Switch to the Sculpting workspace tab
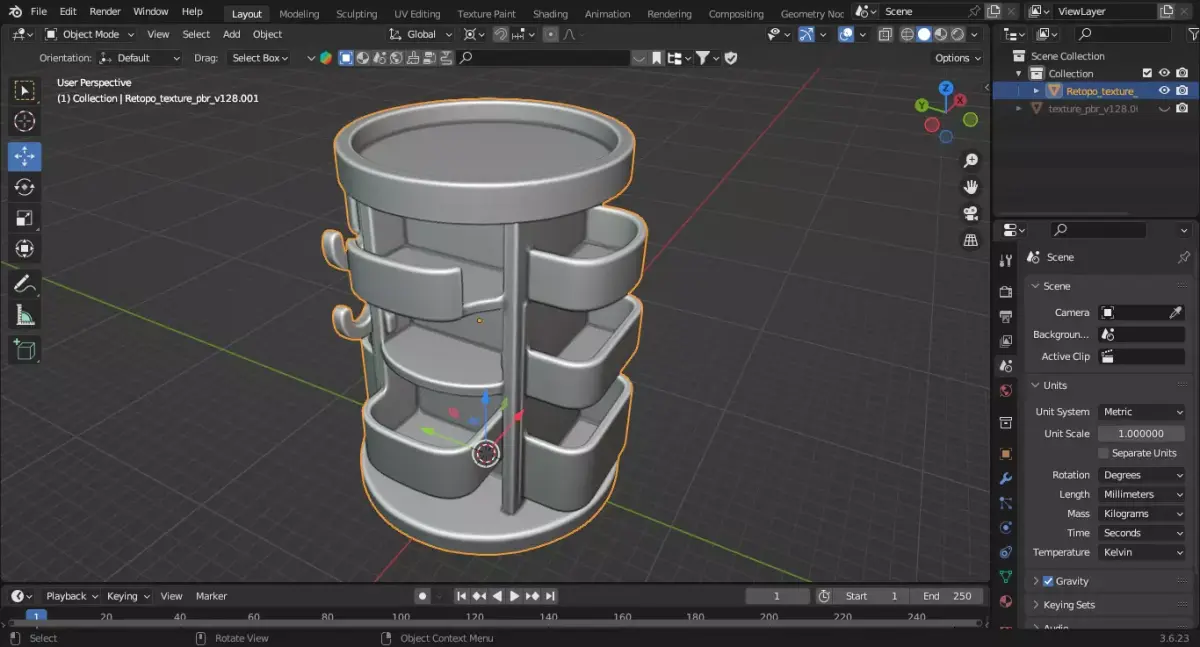The image size is (1200, 647). [356, 14]
